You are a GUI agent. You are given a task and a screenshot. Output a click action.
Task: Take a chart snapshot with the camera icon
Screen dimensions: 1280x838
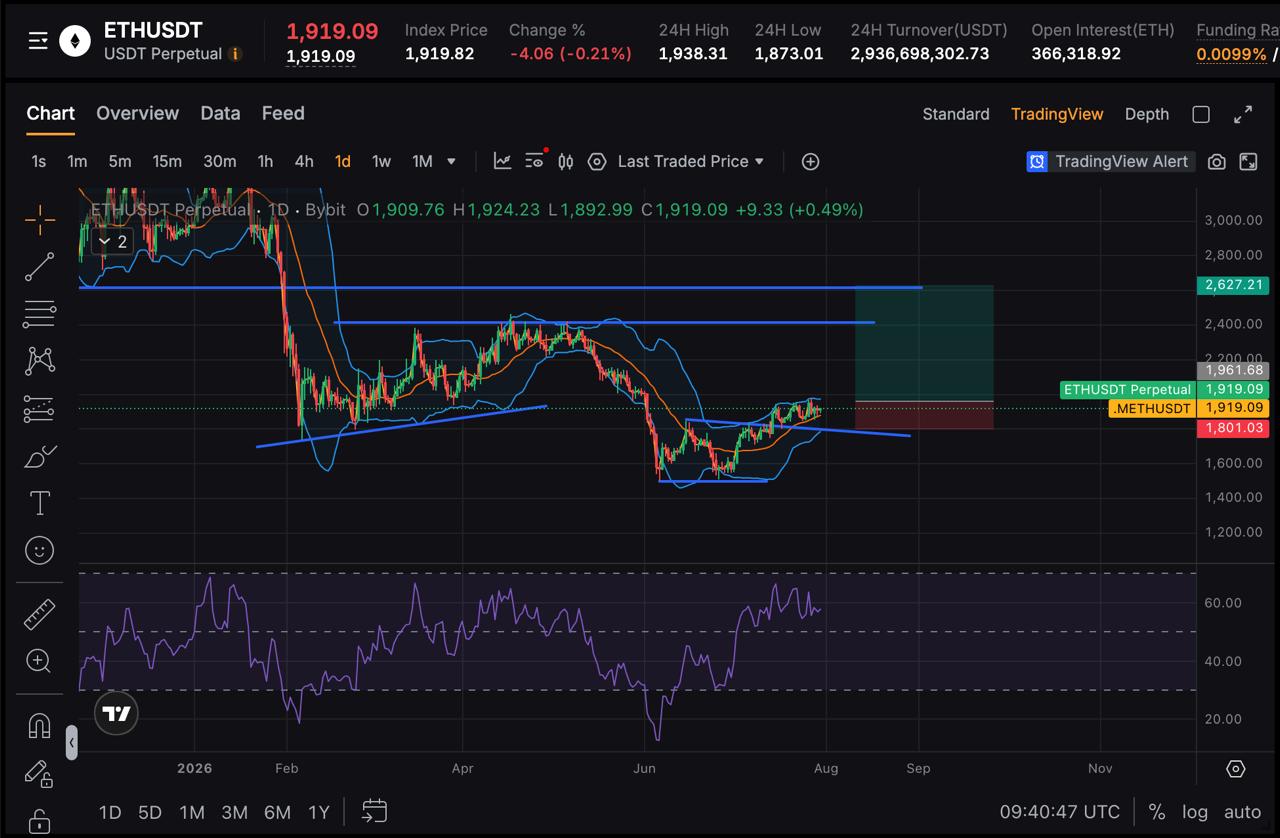tap(1217, 161)
